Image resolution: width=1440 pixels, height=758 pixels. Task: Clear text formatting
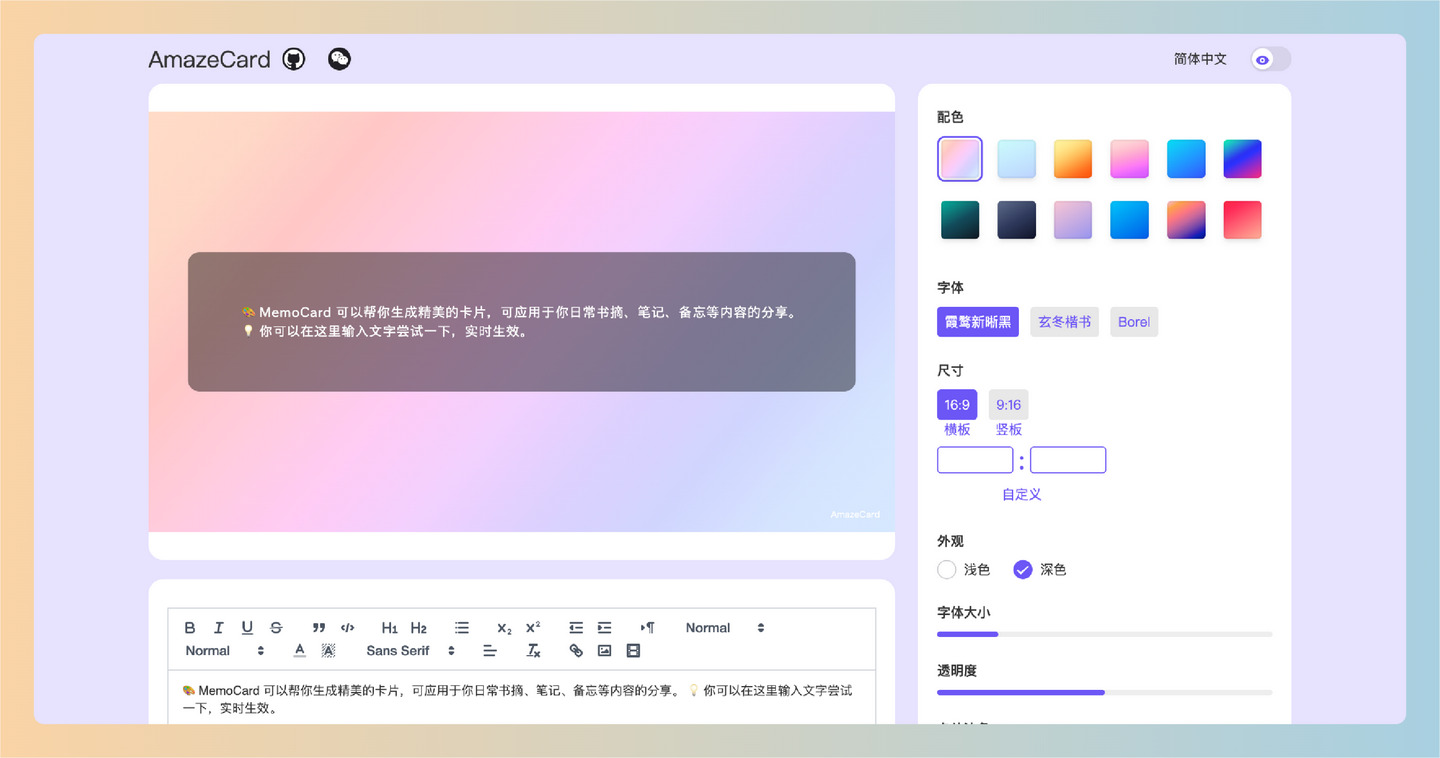click(x=533, y=651)
